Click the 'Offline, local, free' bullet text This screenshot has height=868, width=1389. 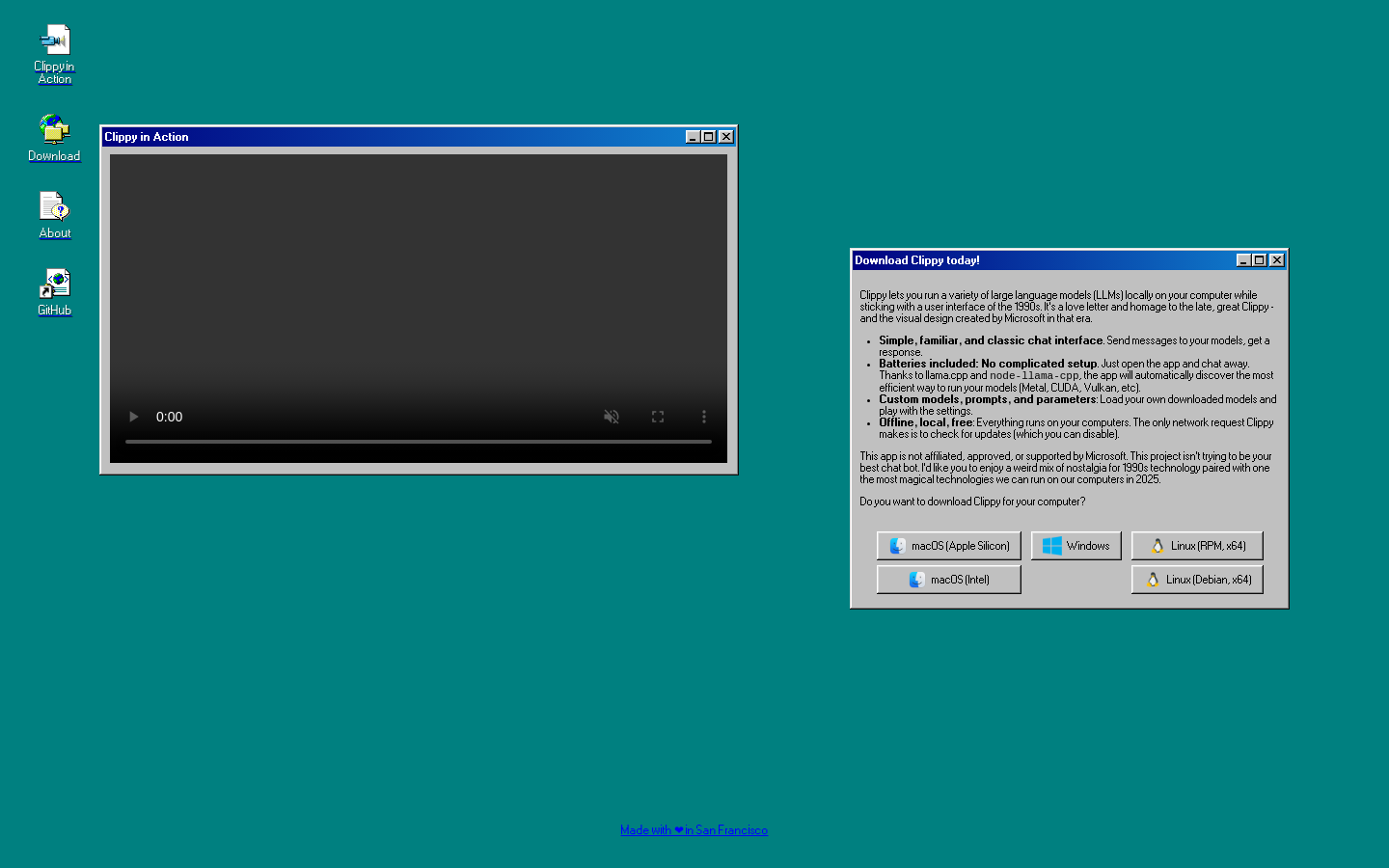(x=1076, y=428)
